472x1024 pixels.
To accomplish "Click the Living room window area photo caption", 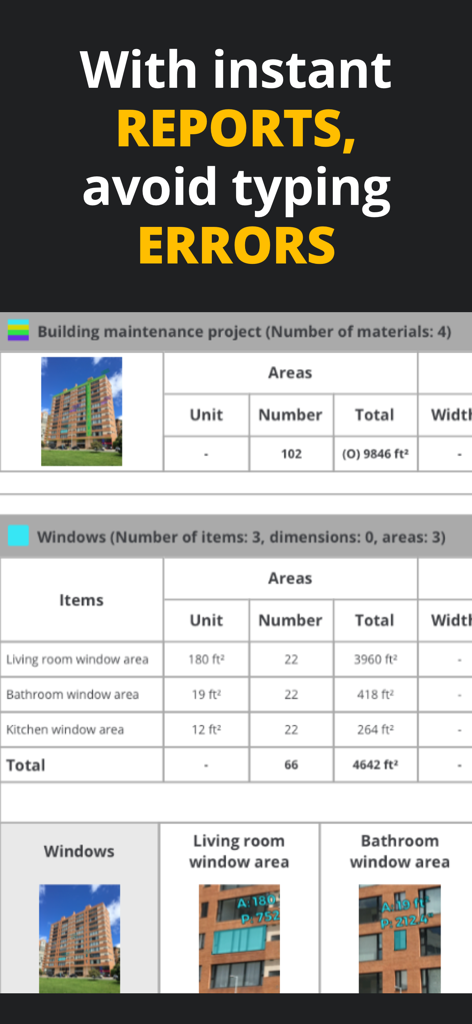I will click(239, 851).
